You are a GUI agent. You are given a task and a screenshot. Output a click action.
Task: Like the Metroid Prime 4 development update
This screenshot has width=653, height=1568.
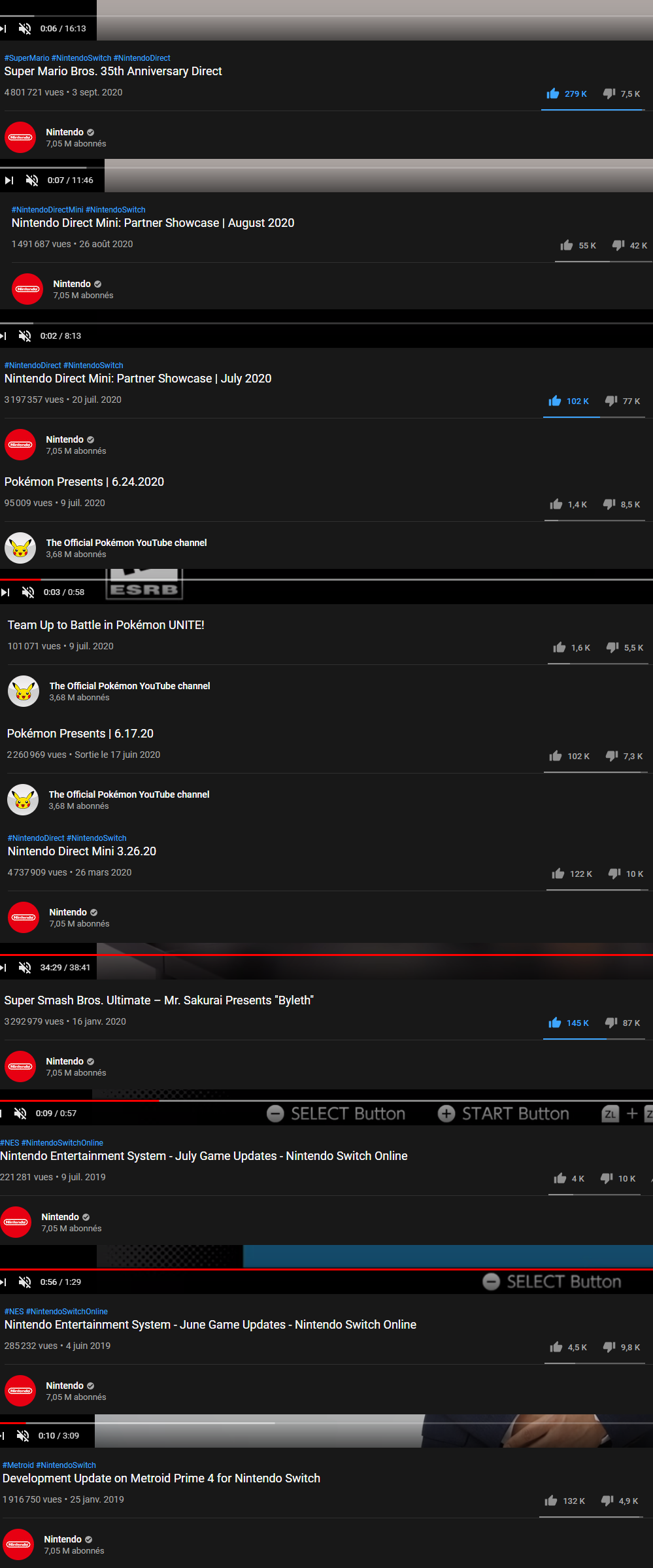click(x=551, y=1501)
